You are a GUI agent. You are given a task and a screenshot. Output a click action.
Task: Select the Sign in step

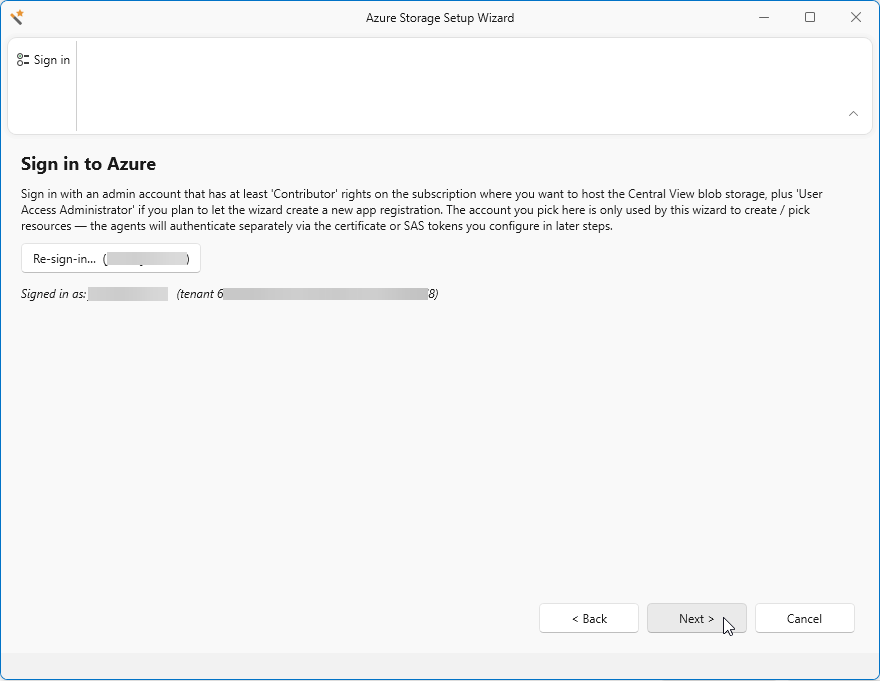tap(43, 60)
